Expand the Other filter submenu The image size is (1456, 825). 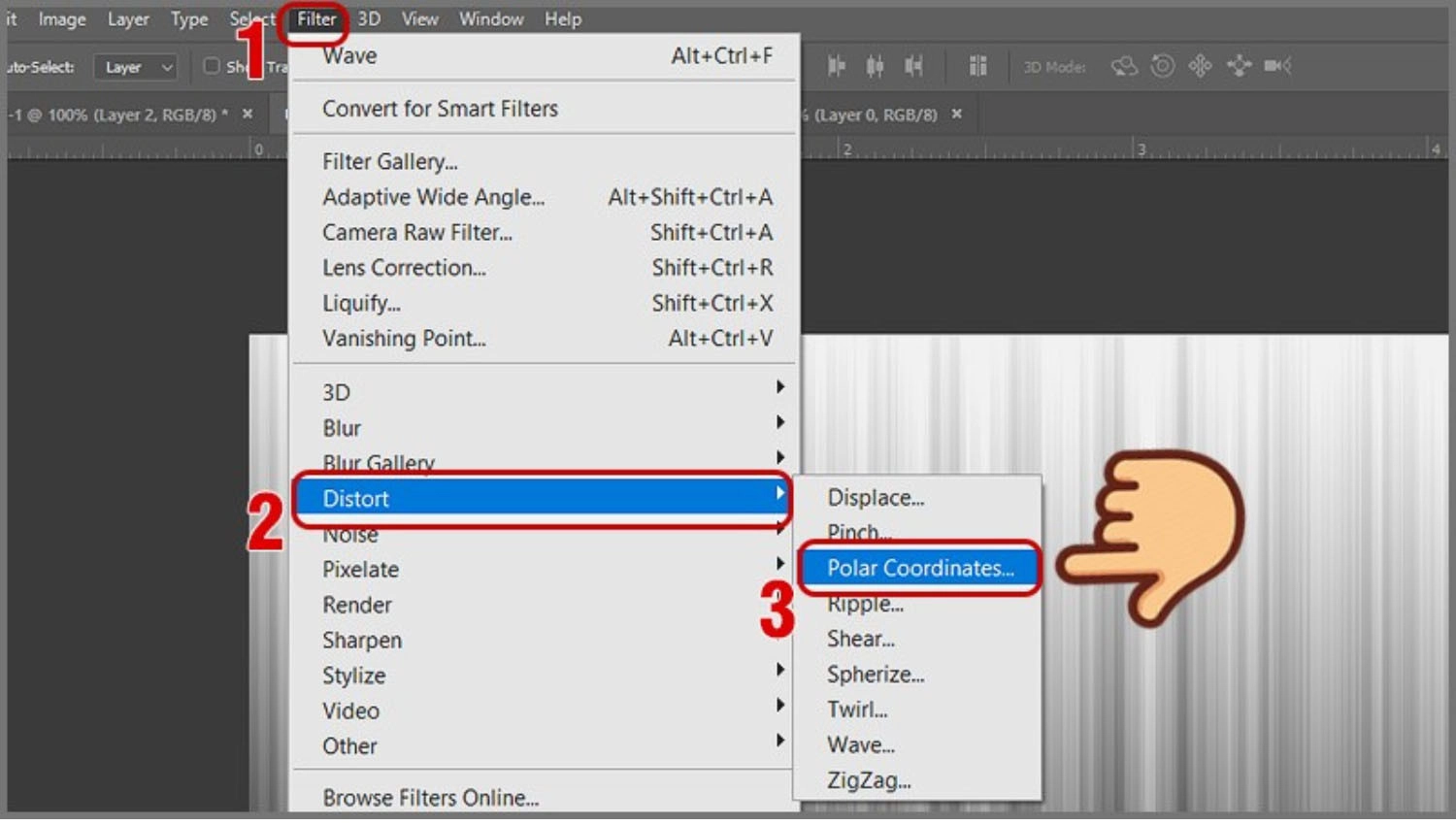point(546,746)
